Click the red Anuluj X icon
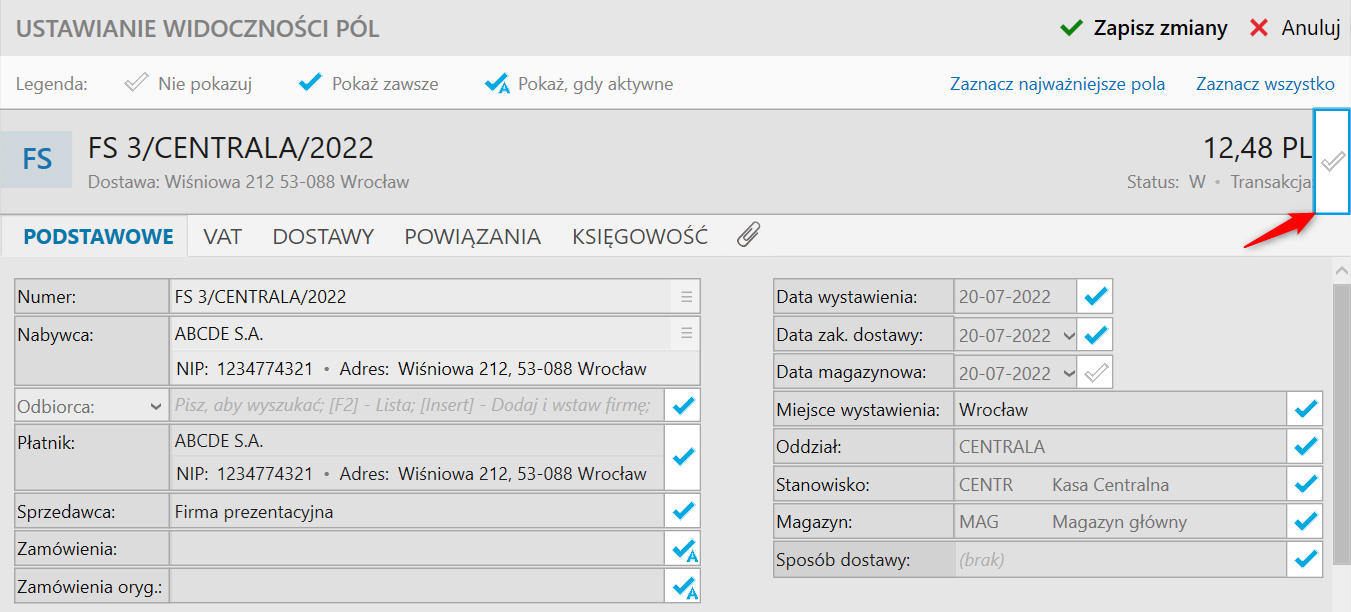This screenshot has width=1351, height=612. point(1259,28)
